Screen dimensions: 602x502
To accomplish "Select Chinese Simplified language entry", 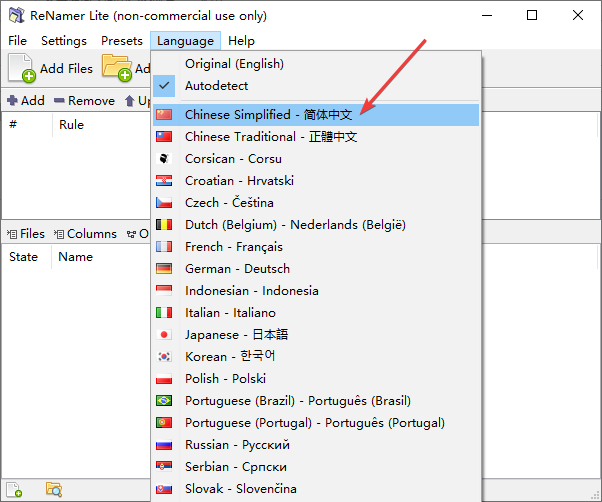I will point(316,115).
